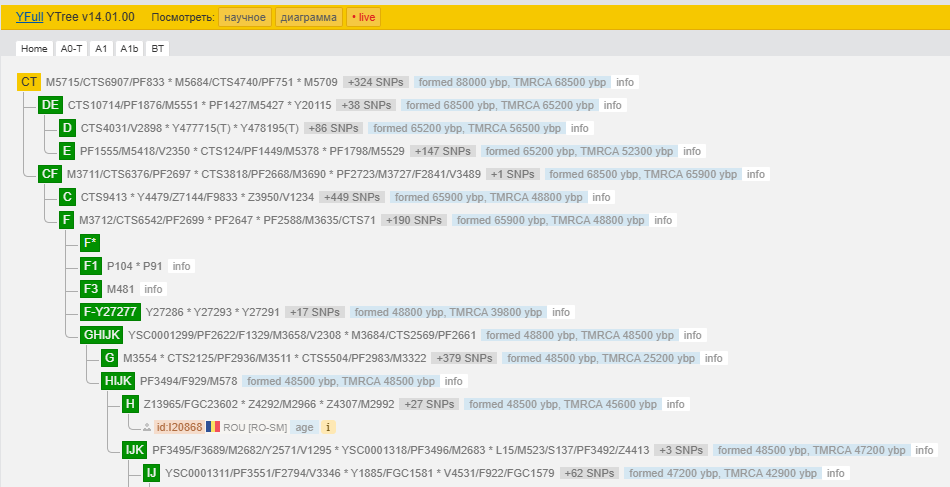Expand +449 SNPs for C
The width and height of the screenshot is (950, 487).
click(x=352, y=197)
